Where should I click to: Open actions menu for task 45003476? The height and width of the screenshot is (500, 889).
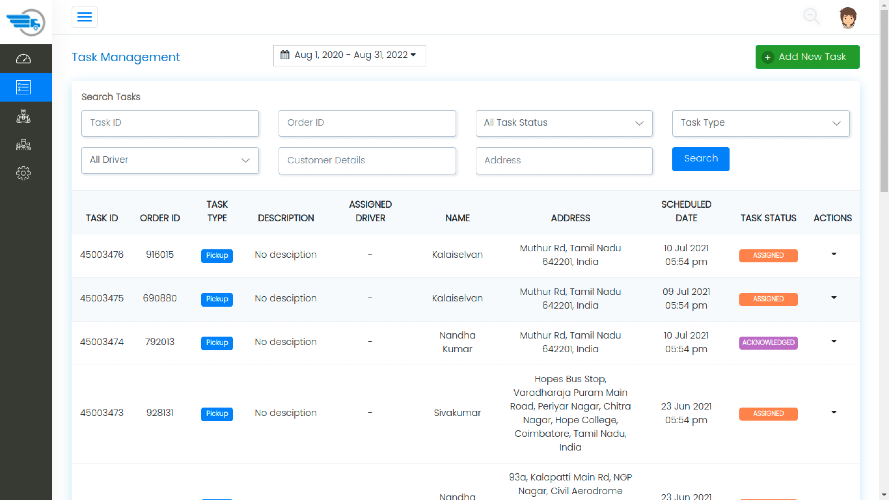click(x=833, y=254)
